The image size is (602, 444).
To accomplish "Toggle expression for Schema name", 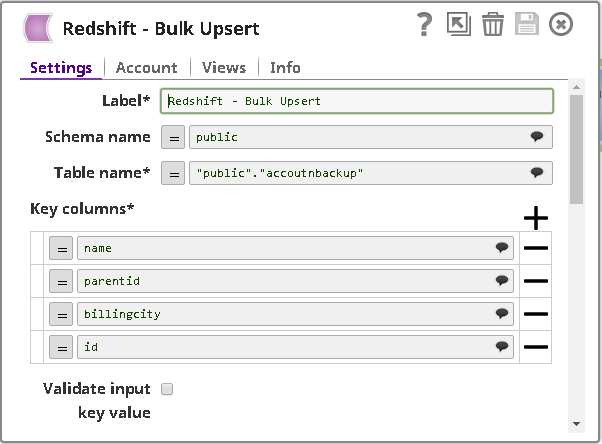I will click(x=173, y=137).
